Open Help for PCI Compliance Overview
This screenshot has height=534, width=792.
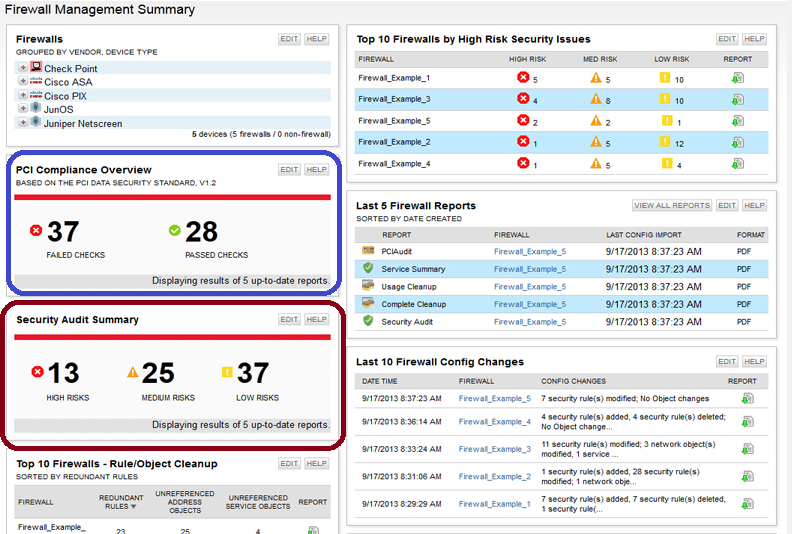pyautogui.click(x=317, y=170)
